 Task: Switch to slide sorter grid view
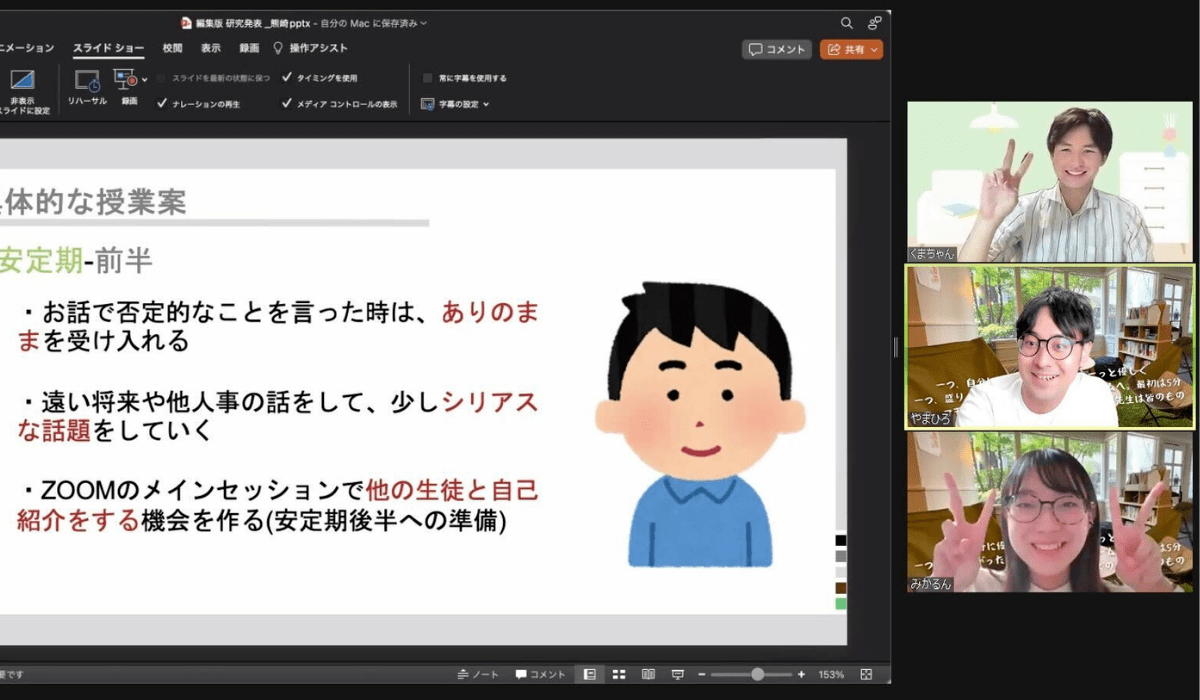pos(619,674)
